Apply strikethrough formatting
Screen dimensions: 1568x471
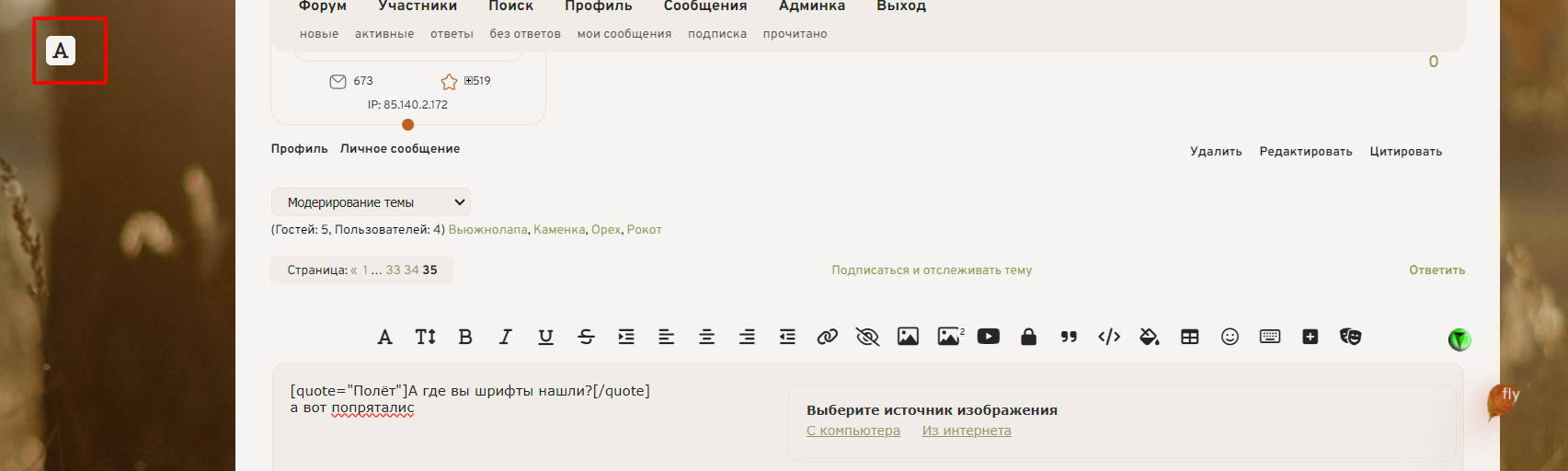tap(586, 337)
